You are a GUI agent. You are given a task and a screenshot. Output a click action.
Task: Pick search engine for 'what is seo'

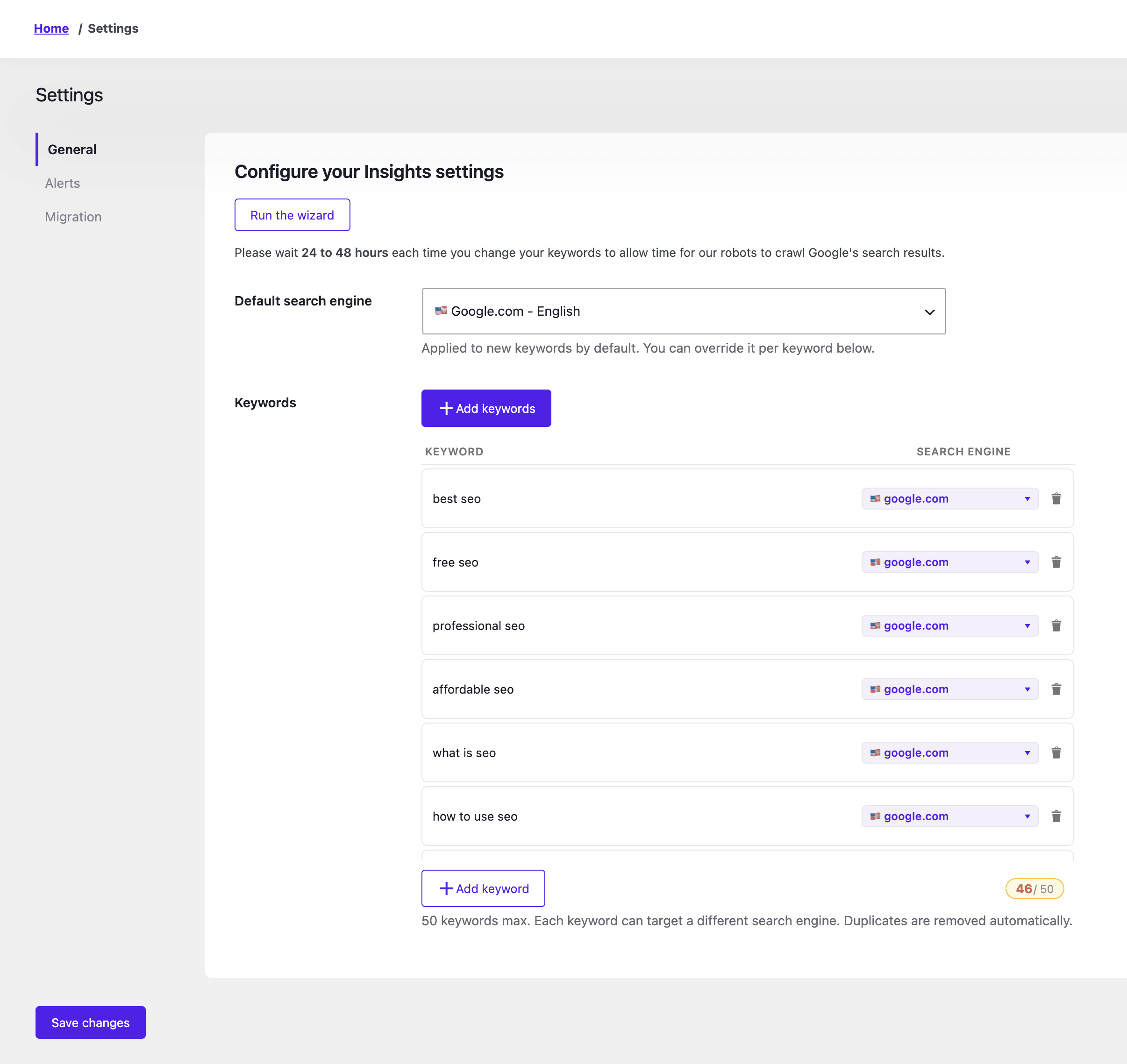point(950,752)
